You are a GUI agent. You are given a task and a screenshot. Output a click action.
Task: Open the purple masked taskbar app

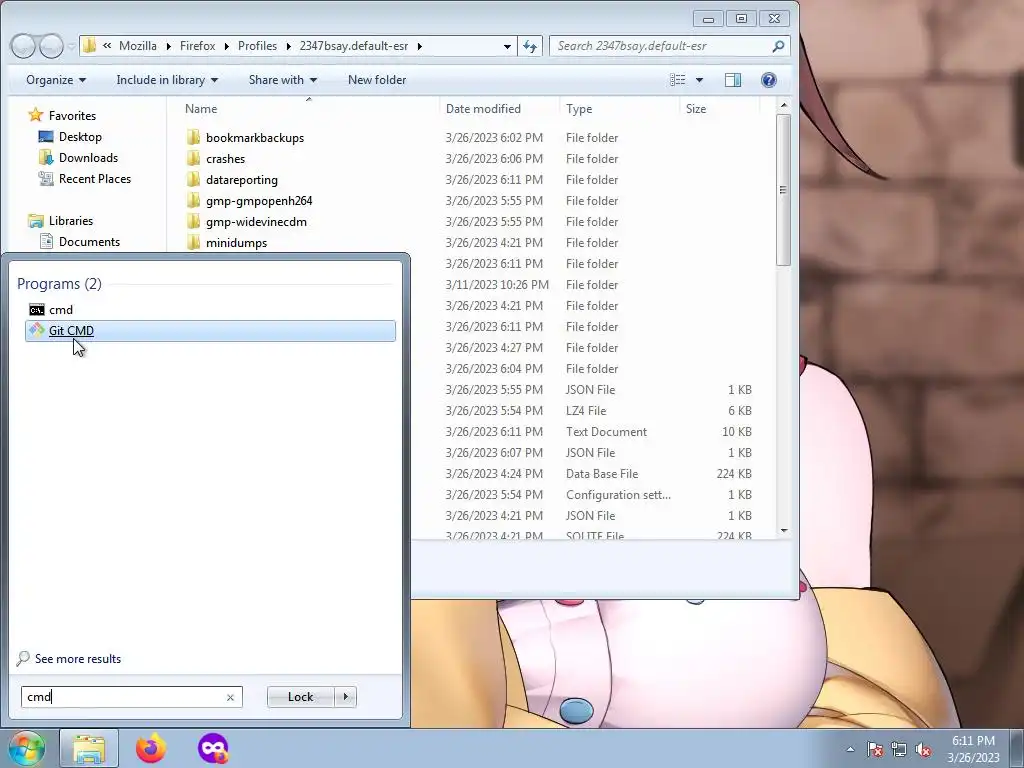click(x=213, y=748)
